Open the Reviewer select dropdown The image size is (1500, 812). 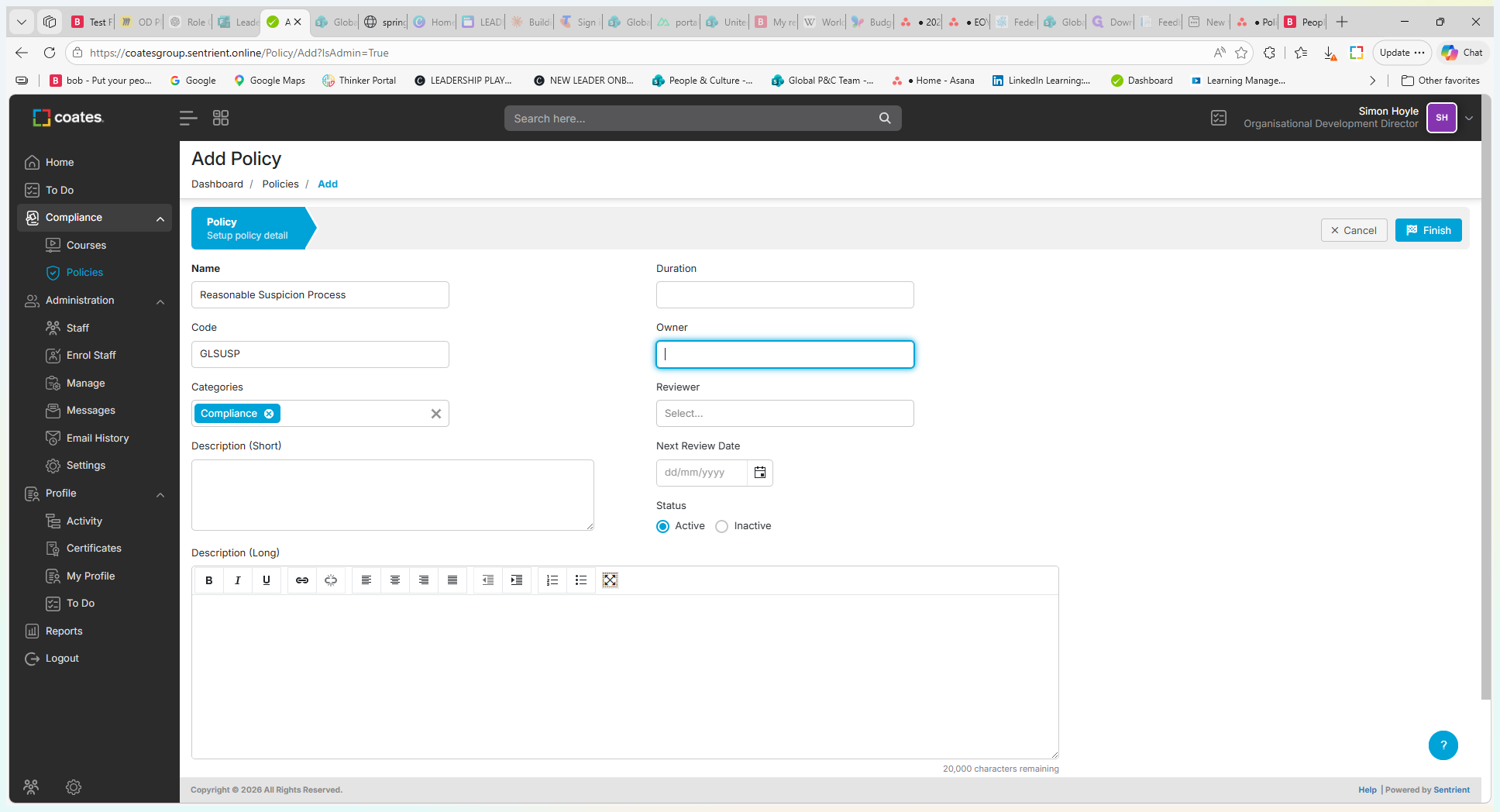point(785,414)
